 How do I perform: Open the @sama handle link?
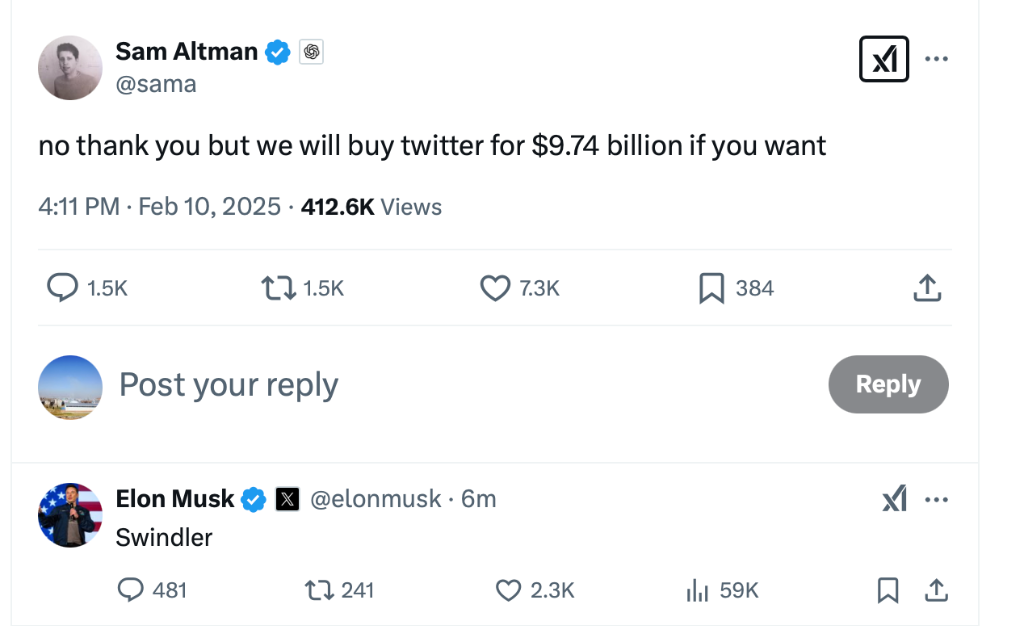[156, 84]
